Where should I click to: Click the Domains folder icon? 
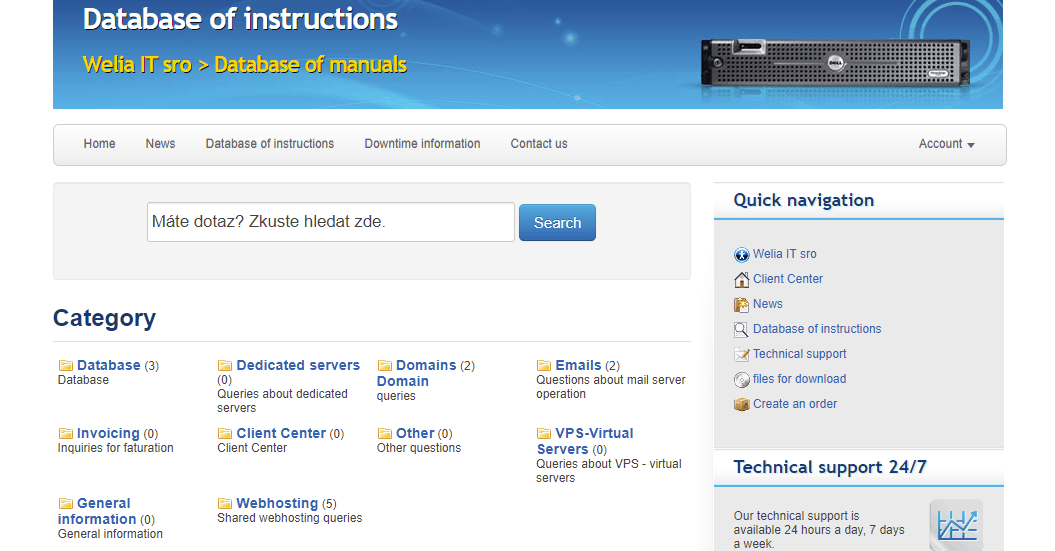click(384, 365)
